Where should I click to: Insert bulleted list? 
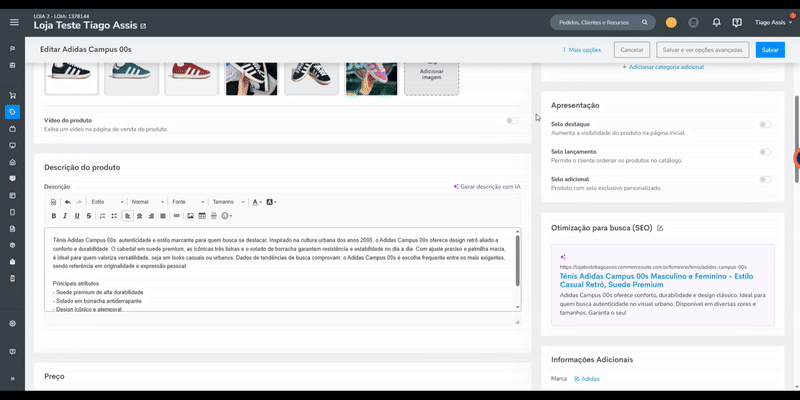click(114, 216)
